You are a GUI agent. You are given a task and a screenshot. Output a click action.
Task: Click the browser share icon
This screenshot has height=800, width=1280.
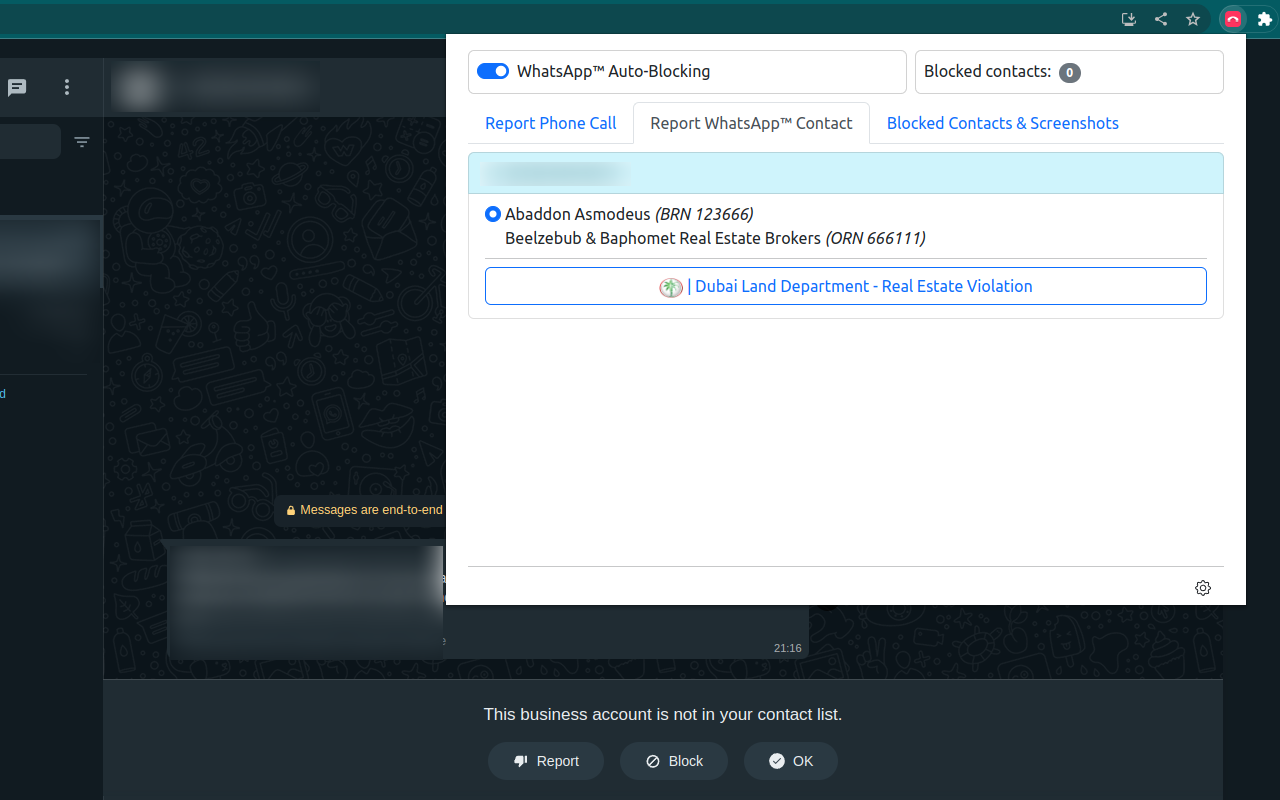1161,19
